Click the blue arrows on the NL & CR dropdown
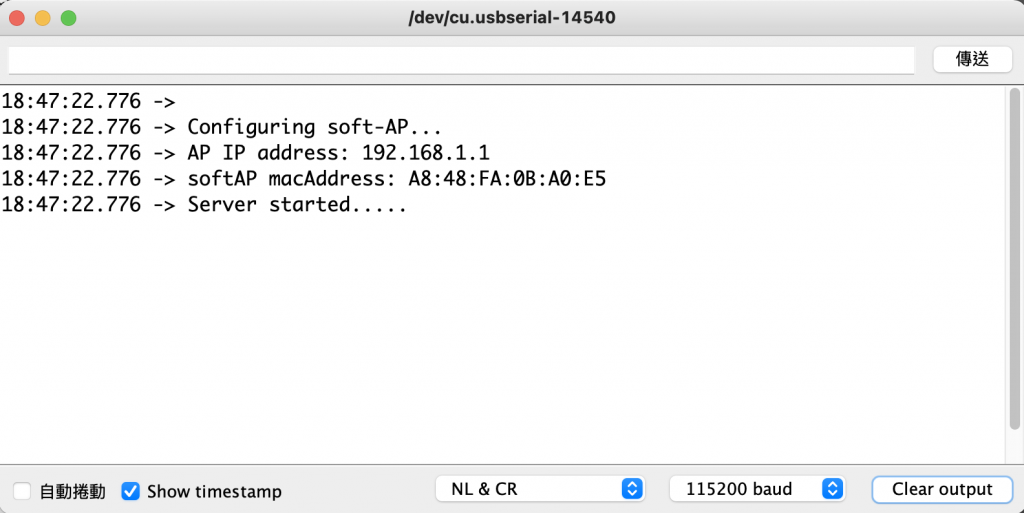Image resolution: width=1024 pixels, height=513 pixels. (632, 489)
